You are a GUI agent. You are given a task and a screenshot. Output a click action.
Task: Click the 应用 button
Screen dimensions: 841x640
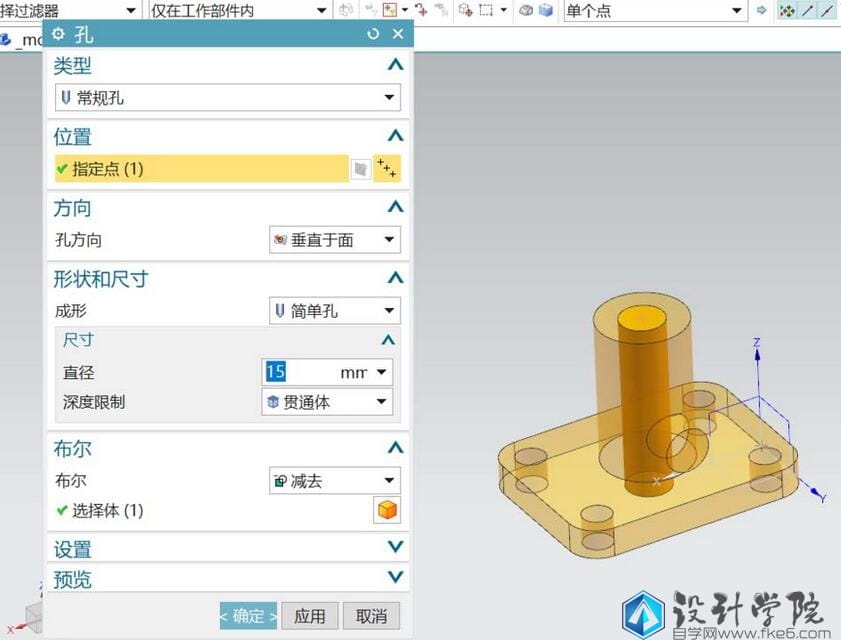click(310, 616)
